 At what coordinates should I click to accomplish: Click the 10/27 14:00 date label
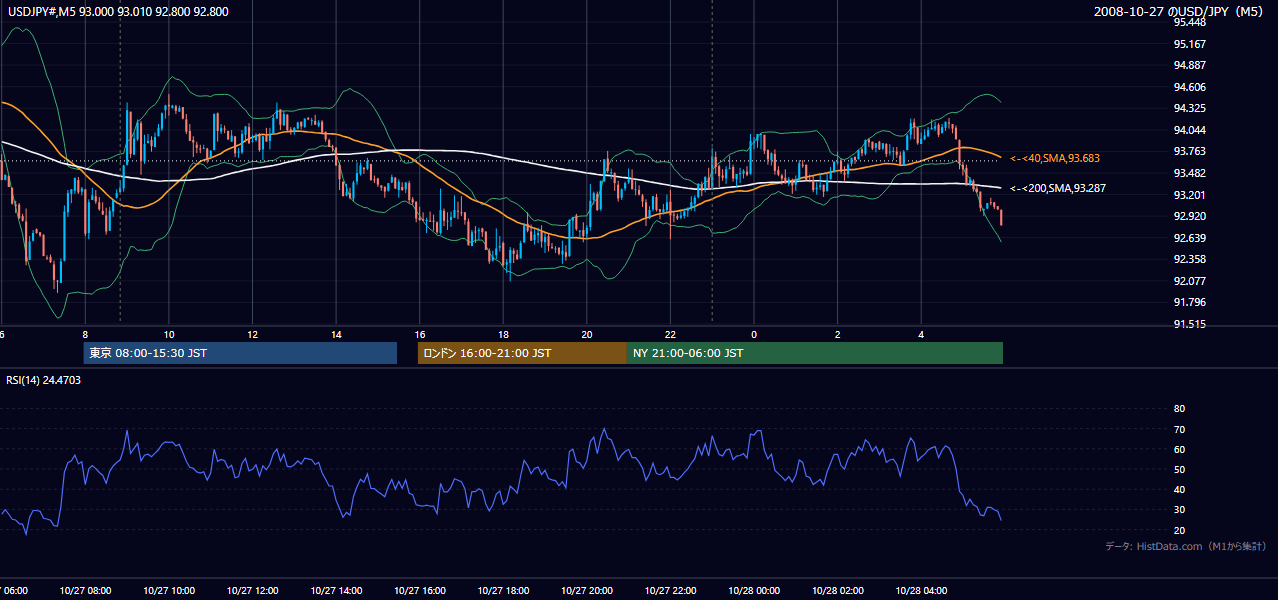tap(336, 591)
